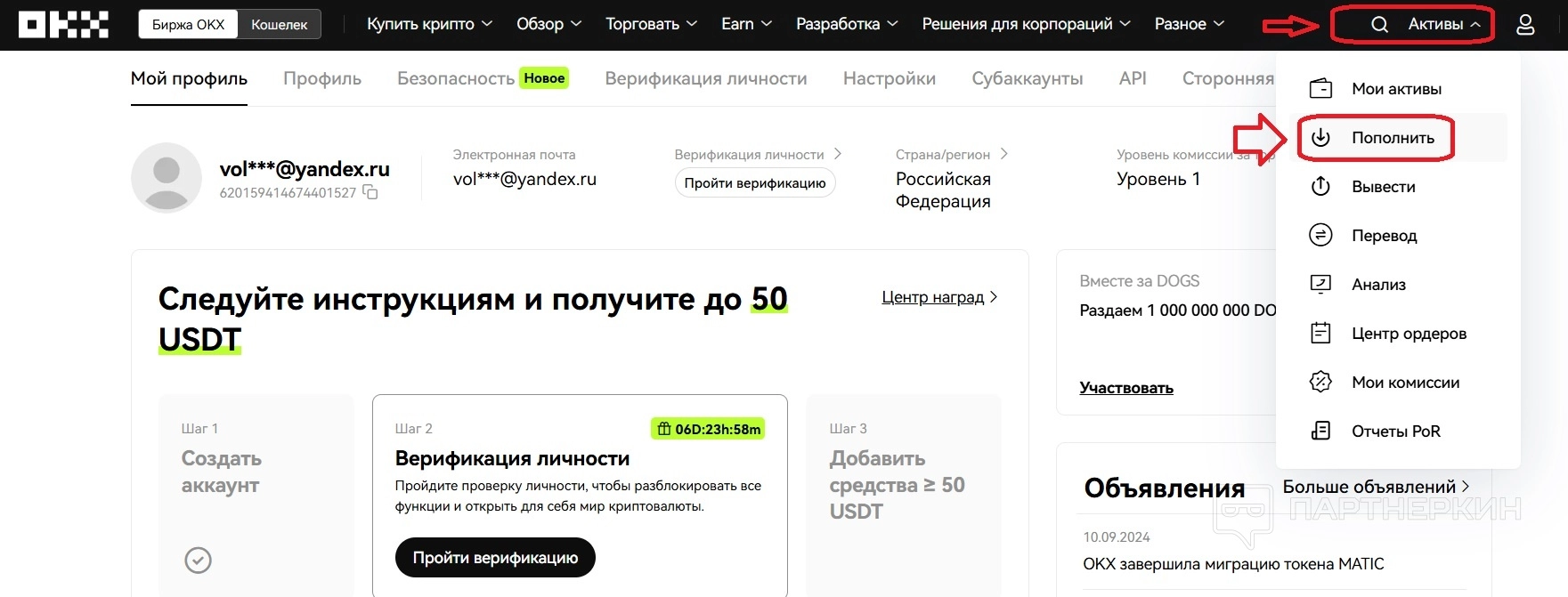This screenshot has width=1568, height=597.
Task: Open Центр наград link
Action: pos(939,297)
